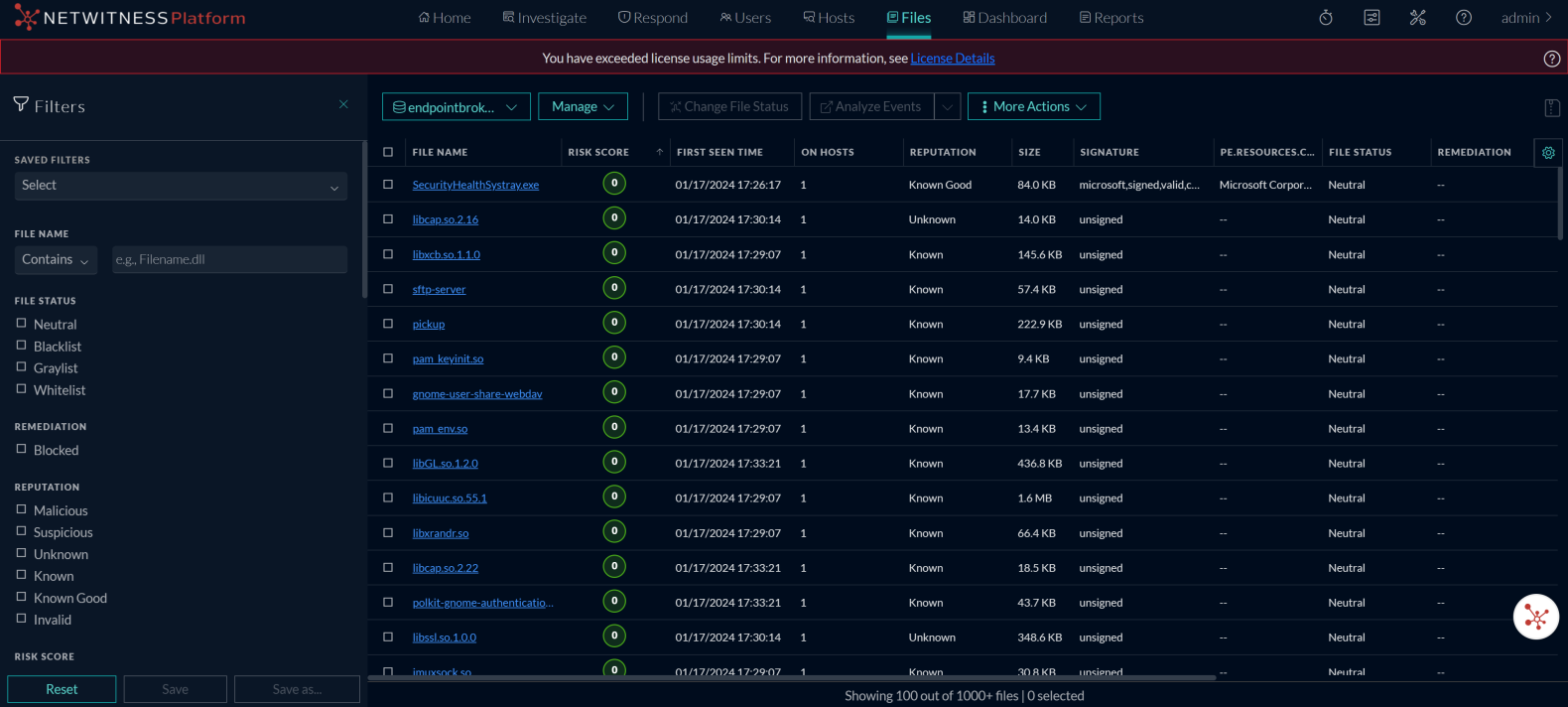
Task: Close the Filters panel with X
Action: click(x=343, y=104)
